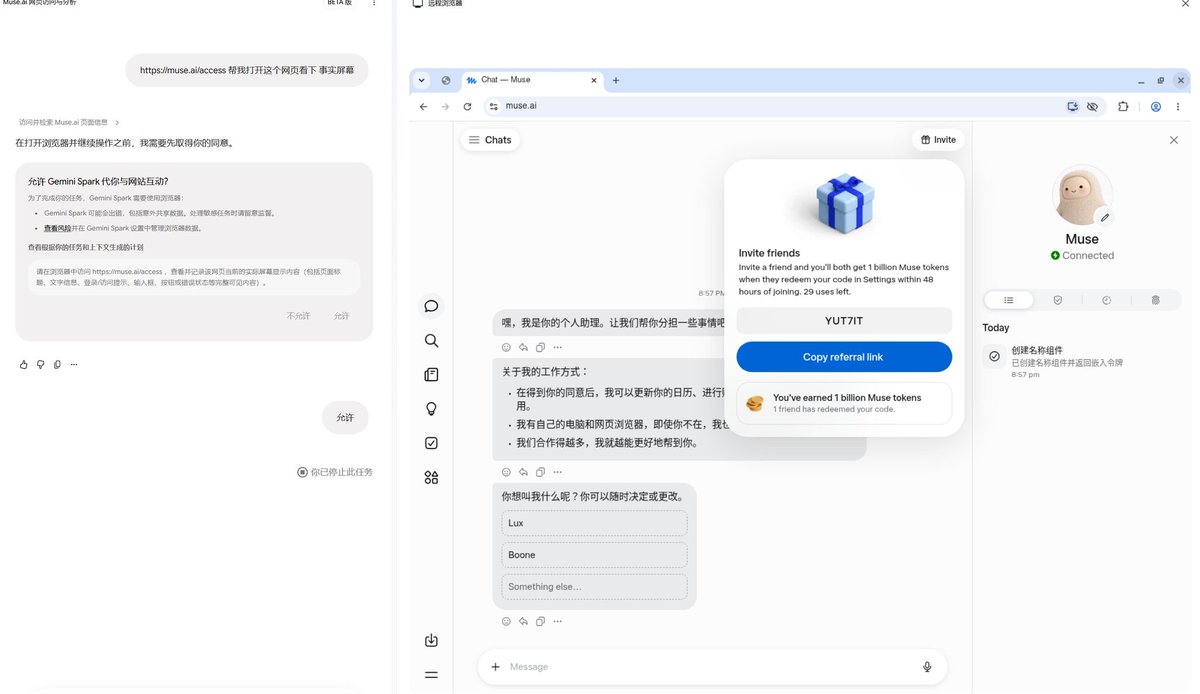This screenshot has width=1200, height=694.
Task: Open more options under the first greeting message
Action: tap(557, 347)
